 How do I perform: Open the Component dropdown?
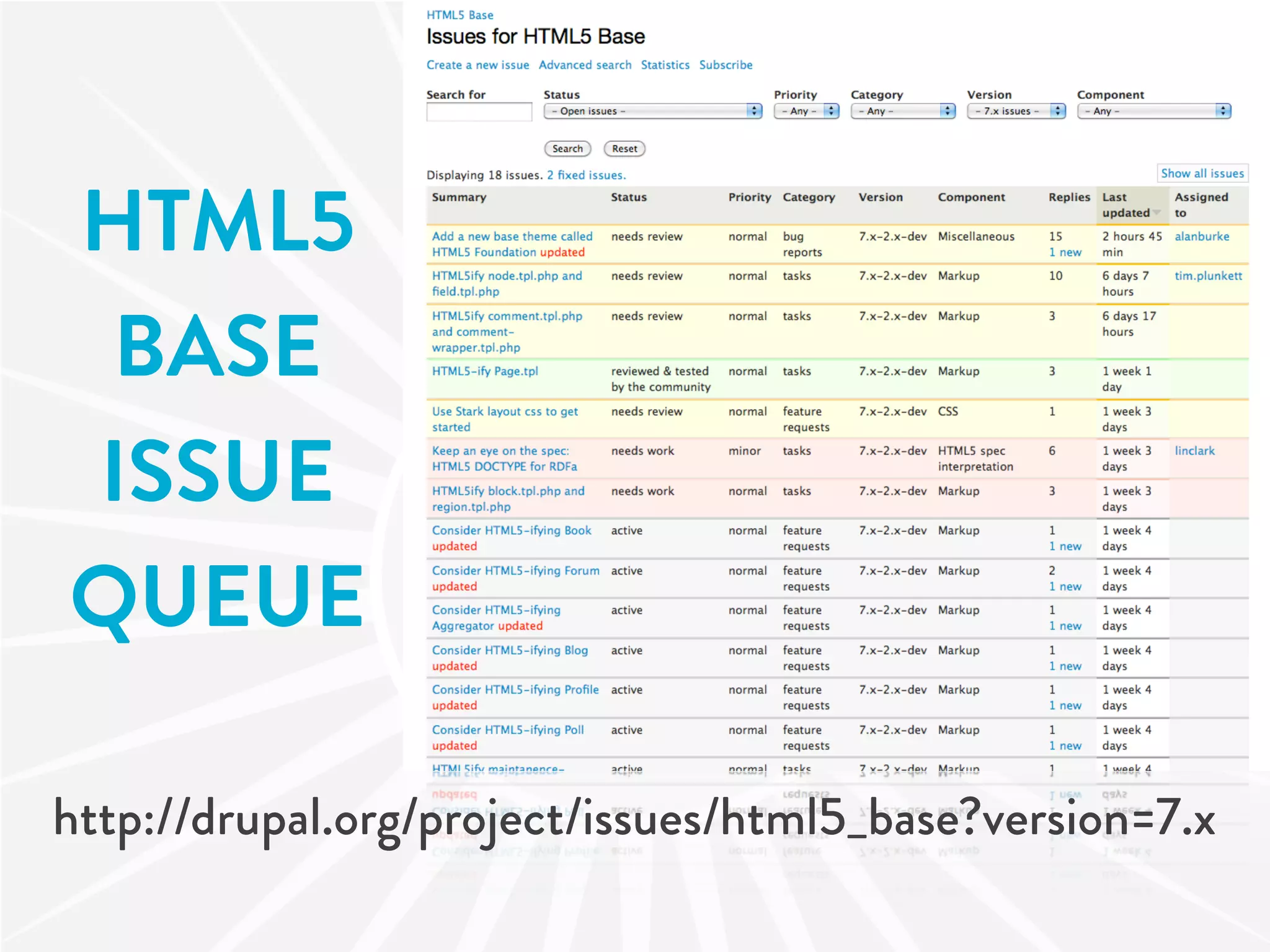[1154, 111]
